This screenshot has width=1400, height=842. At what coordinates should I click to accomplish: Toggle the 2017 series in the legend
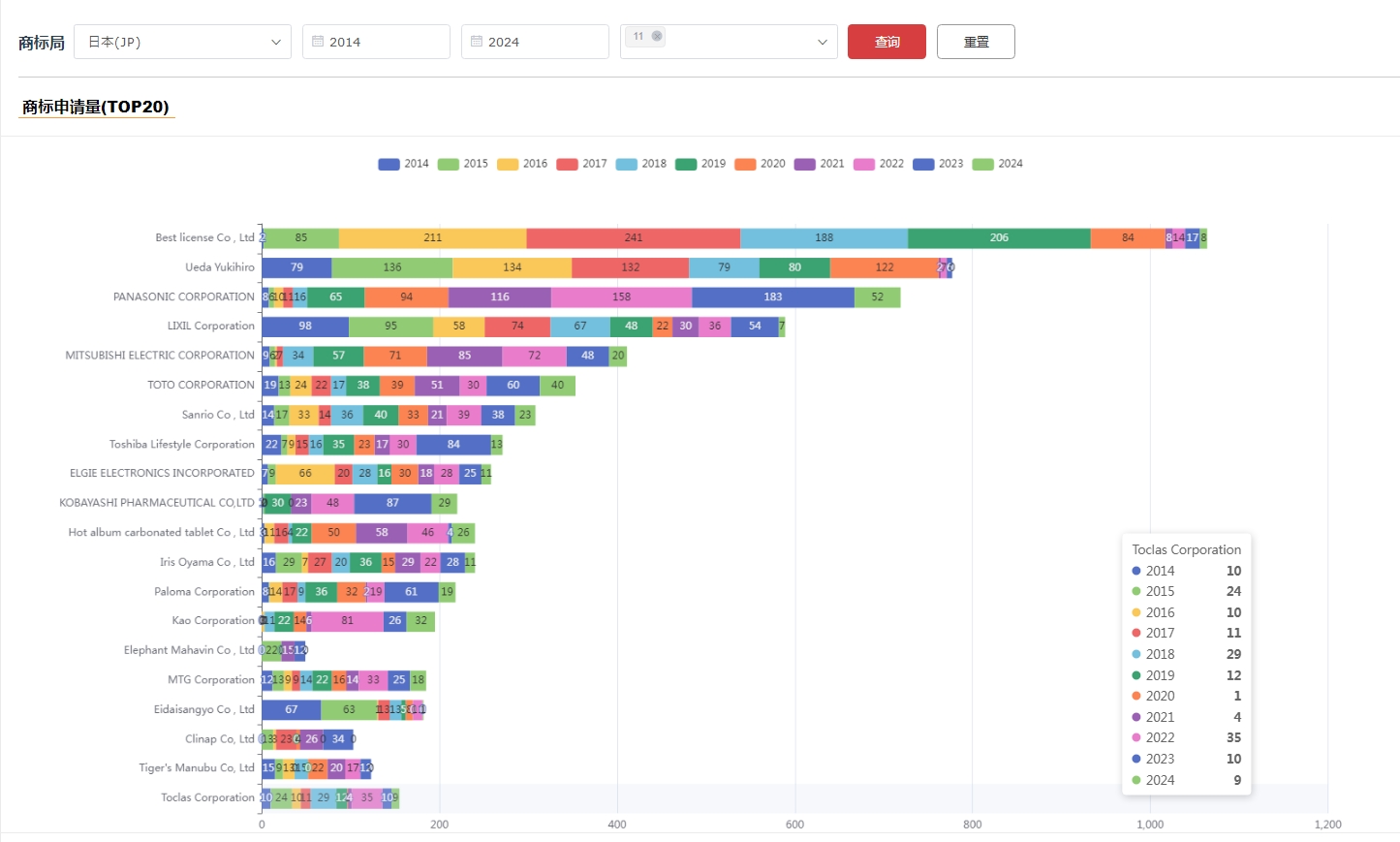pyautogui.click(x=581, y=164)
